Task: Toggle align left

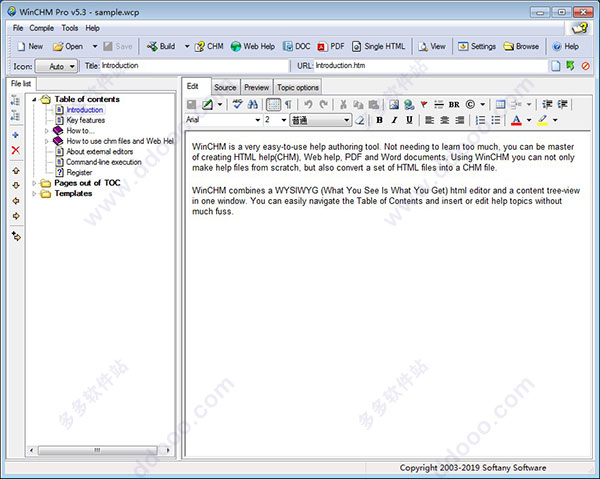Action: [429, 120]
